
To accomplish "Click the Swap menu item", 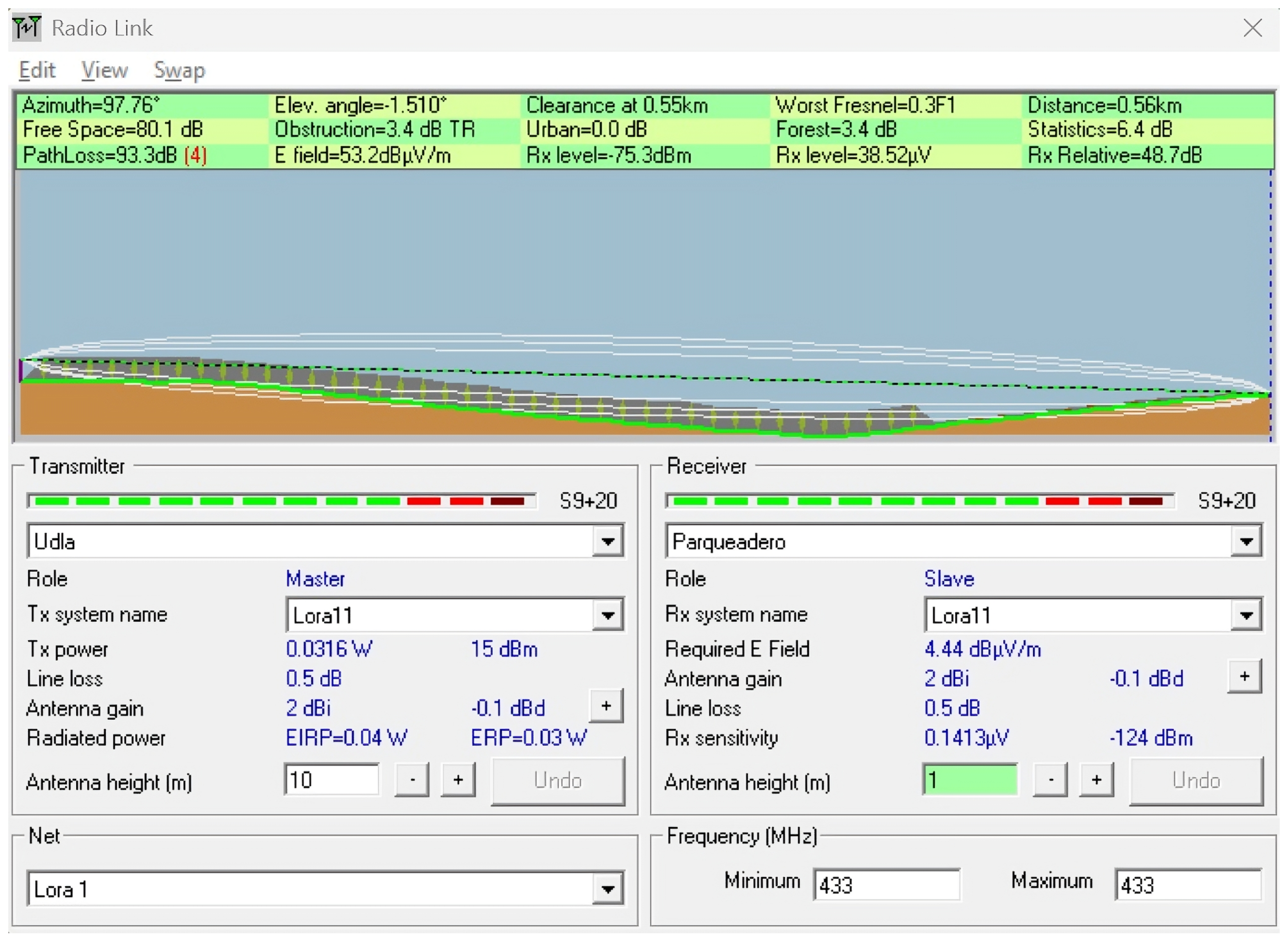I will 179,70.
